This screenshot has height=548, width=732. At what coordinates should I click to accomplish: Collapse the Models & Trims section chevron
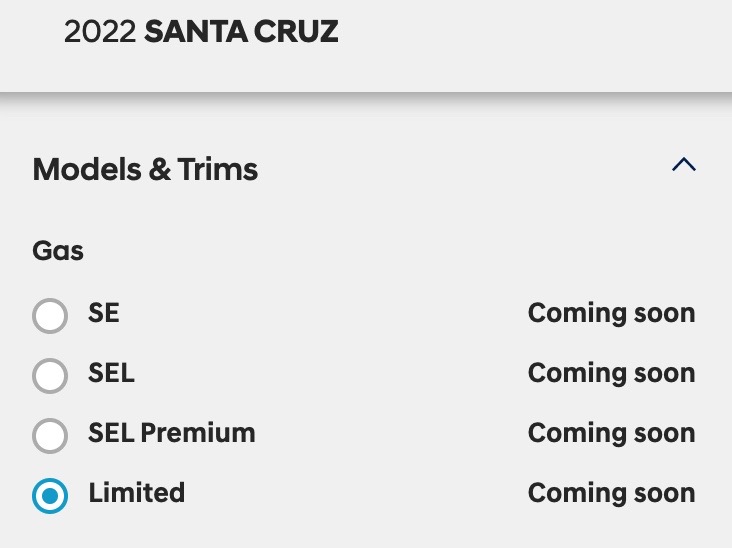[684, 165]
